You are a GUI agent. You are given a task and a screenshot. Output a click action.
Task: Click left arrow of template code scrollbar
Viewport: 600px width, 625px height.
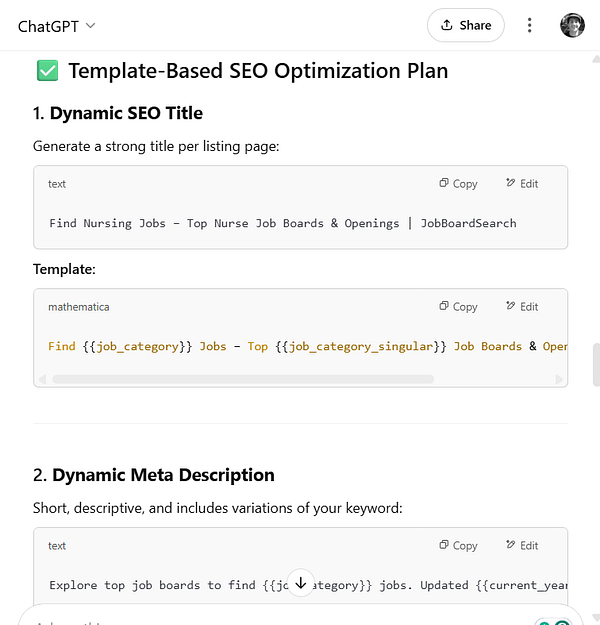tap(43, 379)
